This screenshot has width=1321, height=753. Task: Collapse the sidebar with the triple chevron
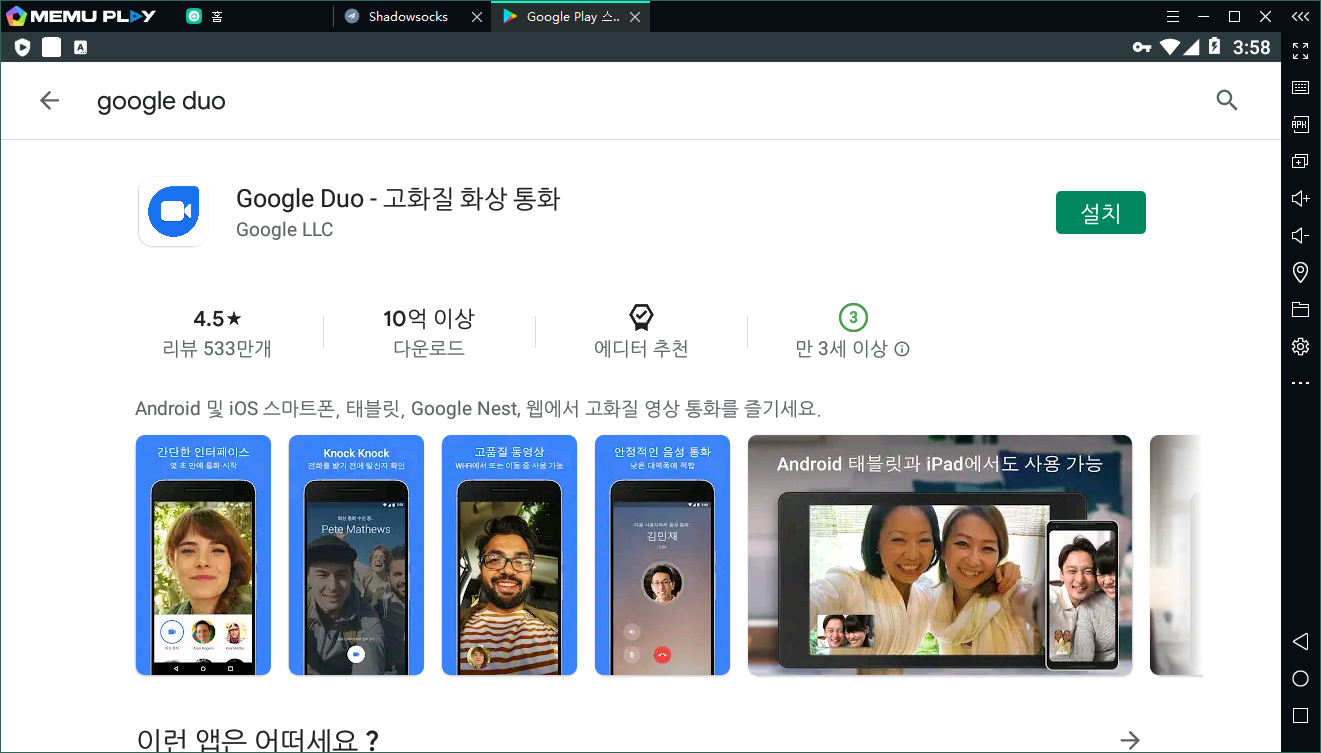point(1300,16)
